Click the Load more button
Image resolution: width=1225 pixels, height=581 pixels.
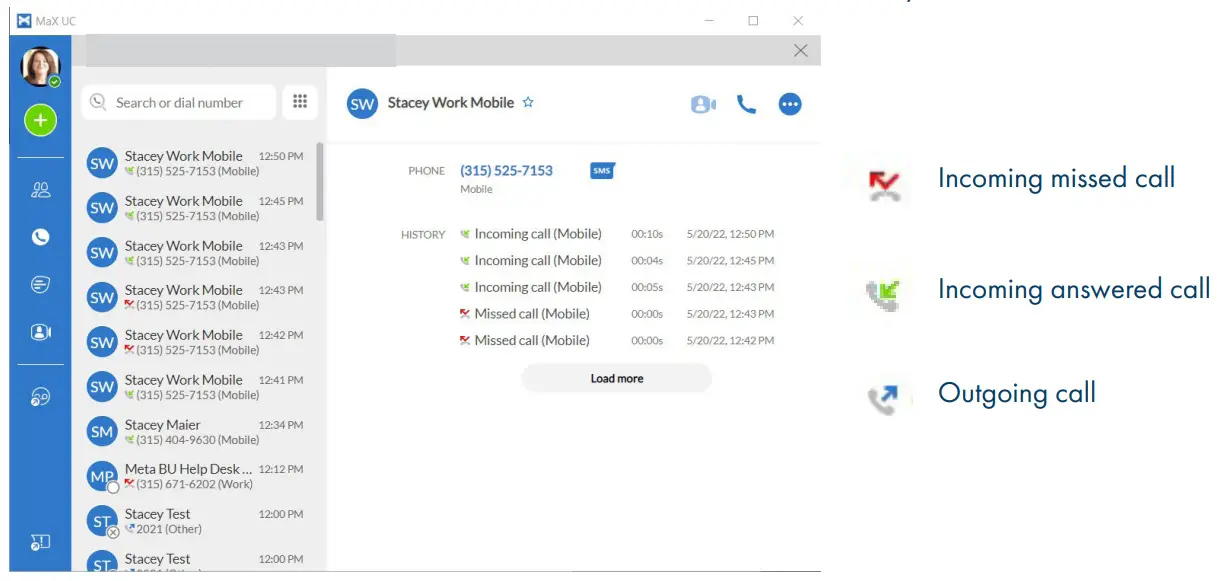616,378
